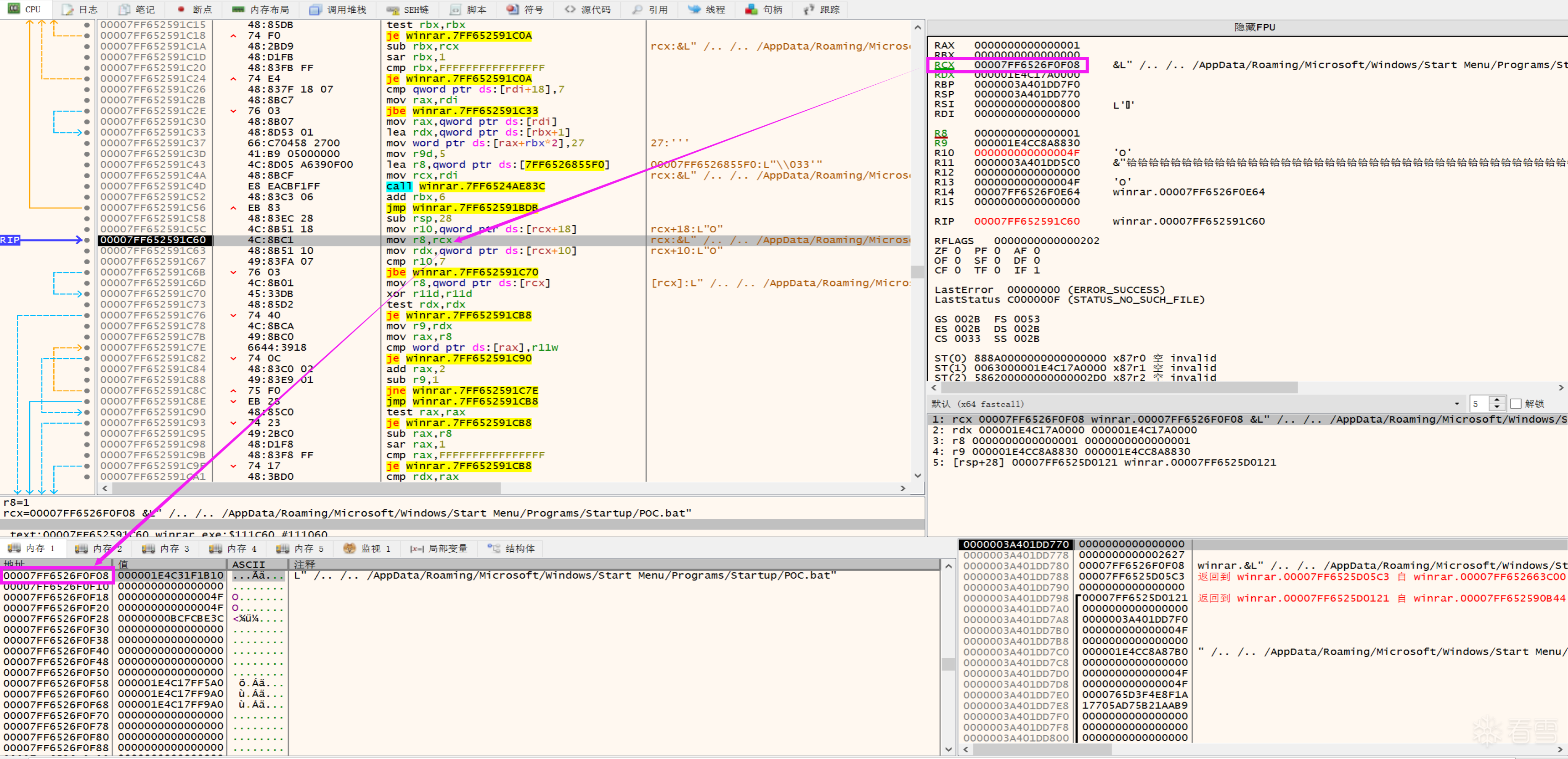Viewport: 1568px width, 759px height.
Task: Click the 符号 symbols tab icon
Action: pos(513,9)
